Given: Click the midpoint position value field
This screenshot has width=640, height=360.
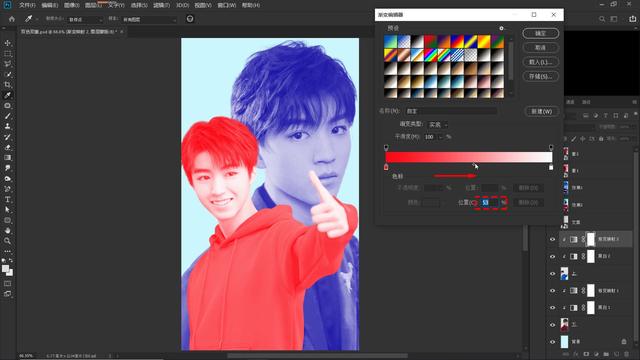Looking at the screenshot, I should pos(489,202).
